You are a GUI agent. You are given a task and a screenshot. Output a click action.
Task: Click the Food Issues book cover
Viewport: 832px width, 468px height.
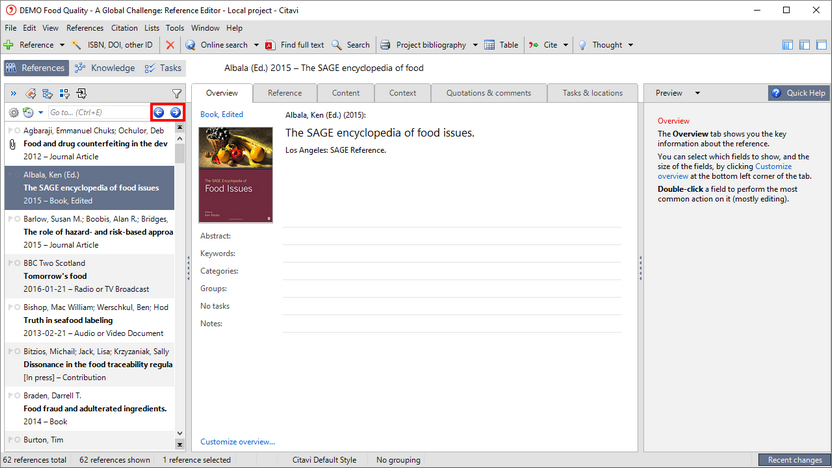236,175
